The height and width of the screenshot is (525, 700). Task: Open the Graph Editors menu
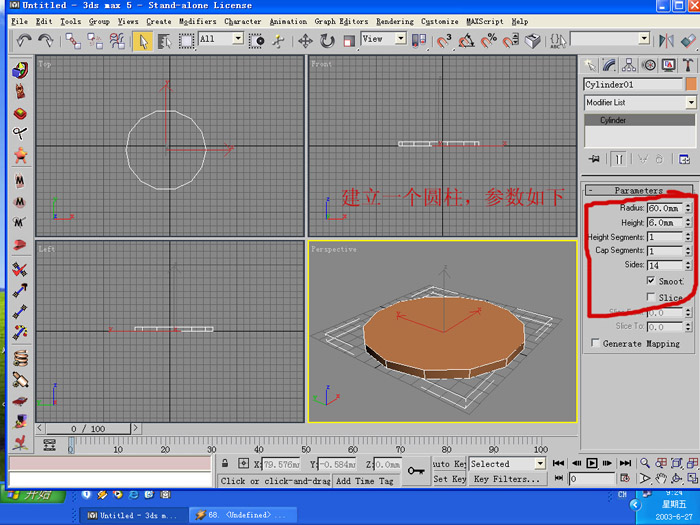(341, 21)
